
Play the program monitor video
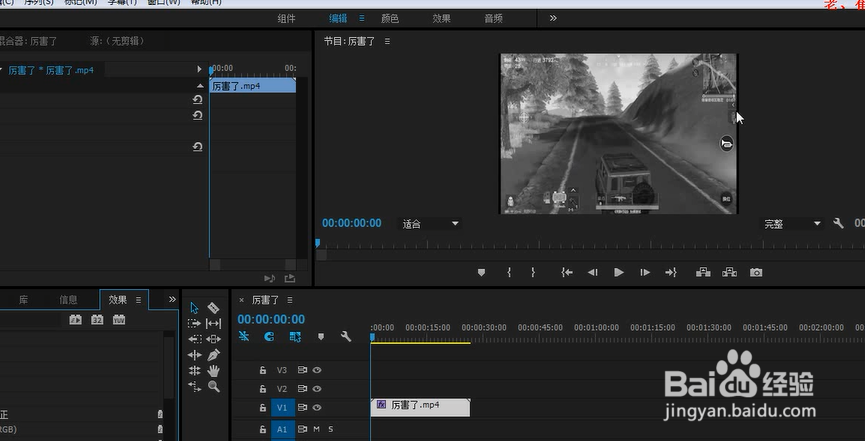tap(618, 272)
